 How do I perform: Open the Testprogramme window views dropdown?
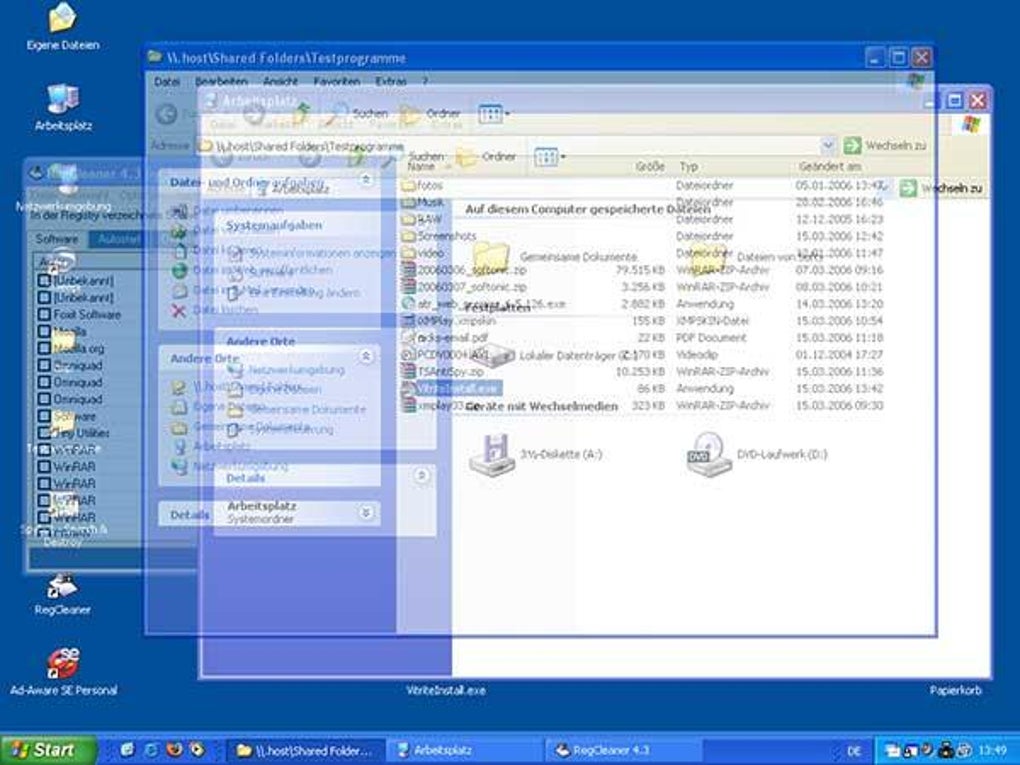click(494, 114)
